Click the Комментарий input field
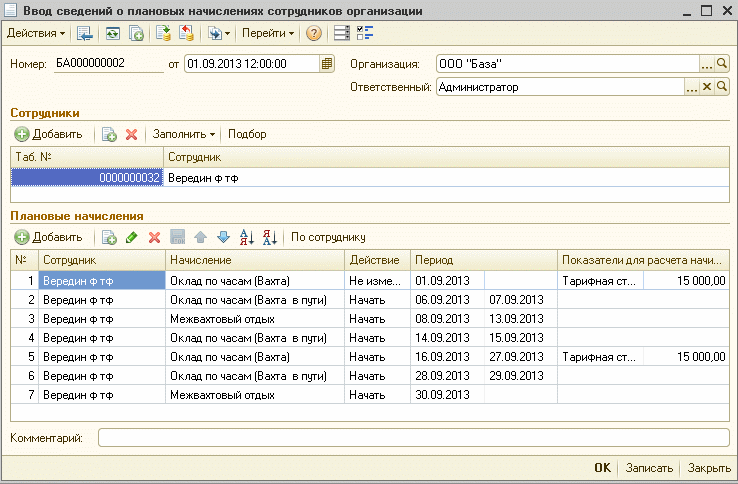Viewport: 738px width, 484px height. point(414,438)
